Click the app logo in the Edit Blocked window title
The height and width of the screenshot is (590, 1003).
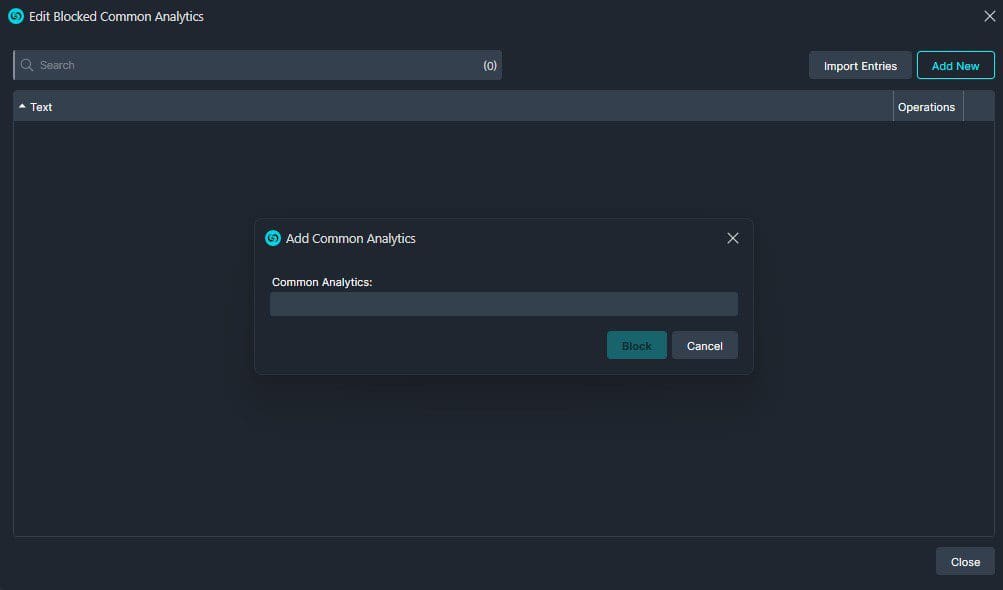tap(16, 16)
